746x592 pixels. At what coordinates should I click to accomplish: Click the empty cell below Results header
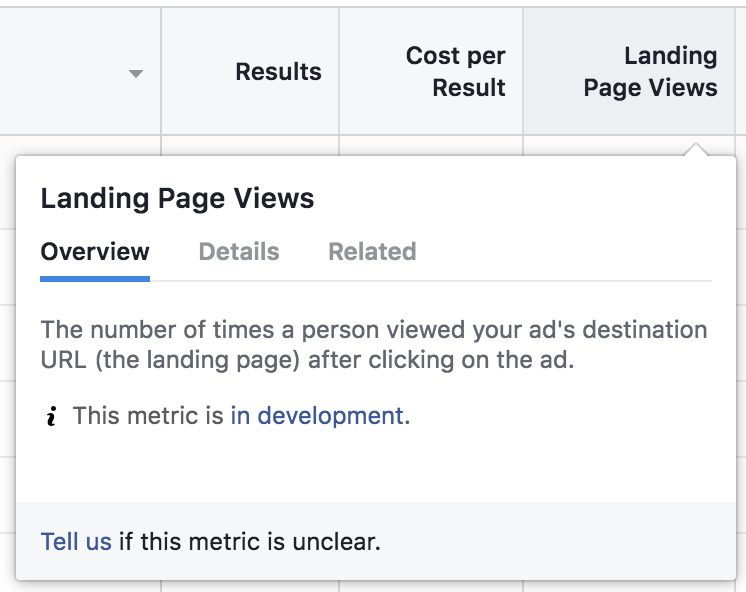point(250,145)
